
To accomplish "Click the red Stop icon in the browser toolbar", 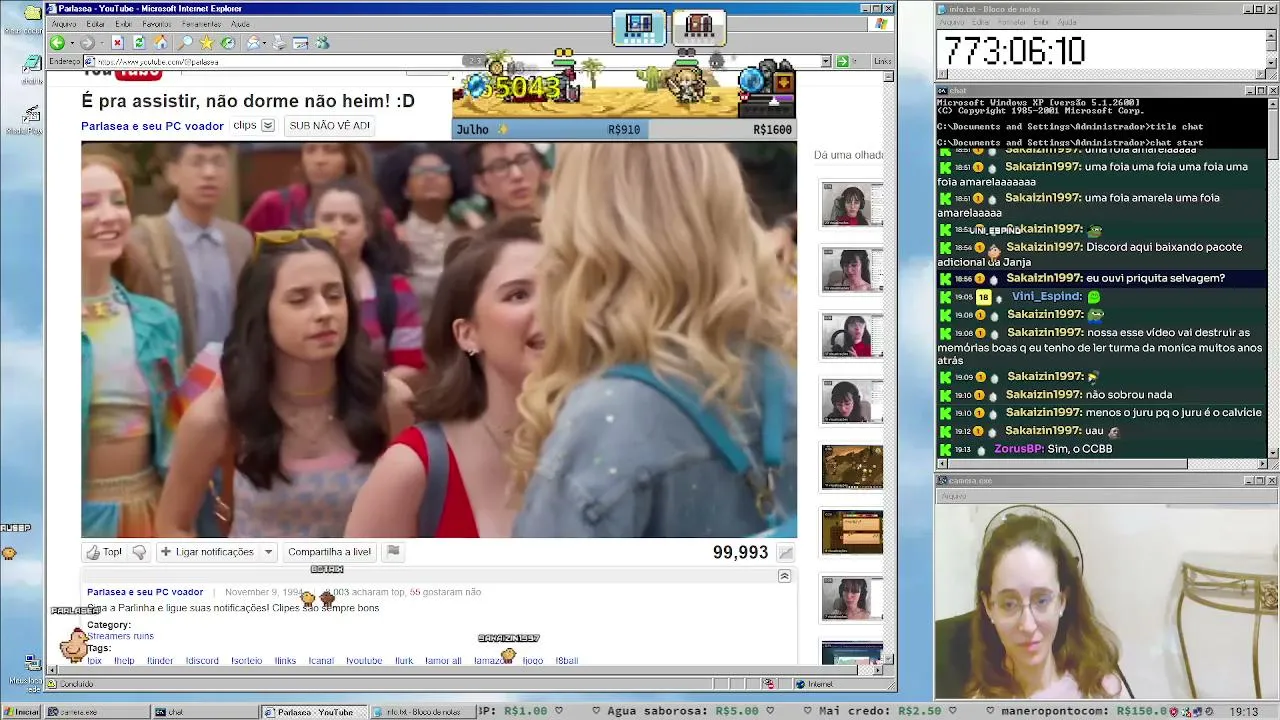I will tap(117, 43).
